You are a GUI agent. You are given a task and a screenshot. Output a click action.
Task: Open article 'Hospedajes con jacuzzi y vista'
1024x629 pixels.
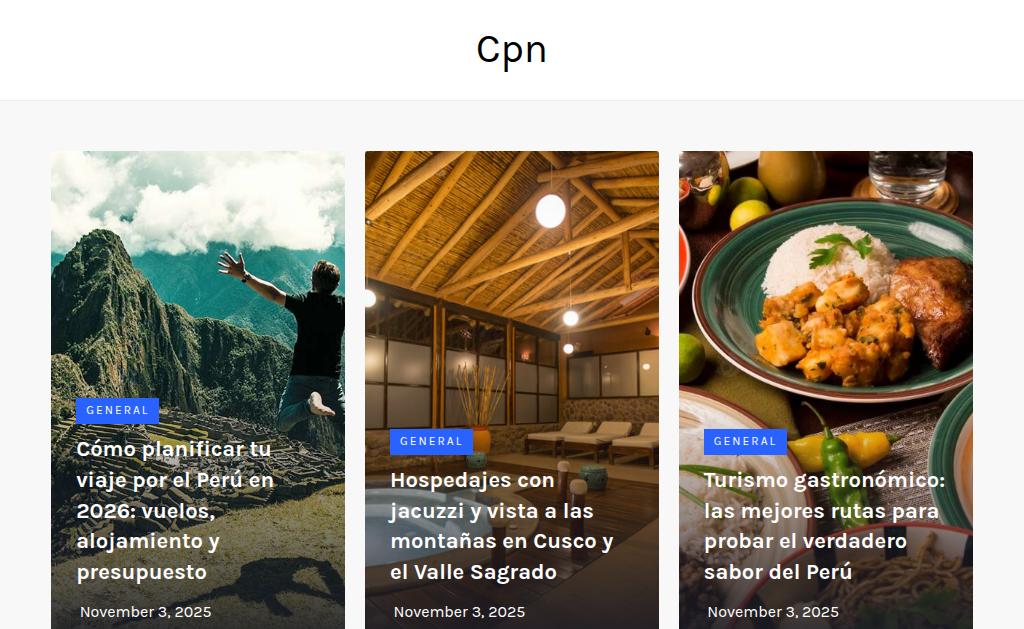pos(502,526)
